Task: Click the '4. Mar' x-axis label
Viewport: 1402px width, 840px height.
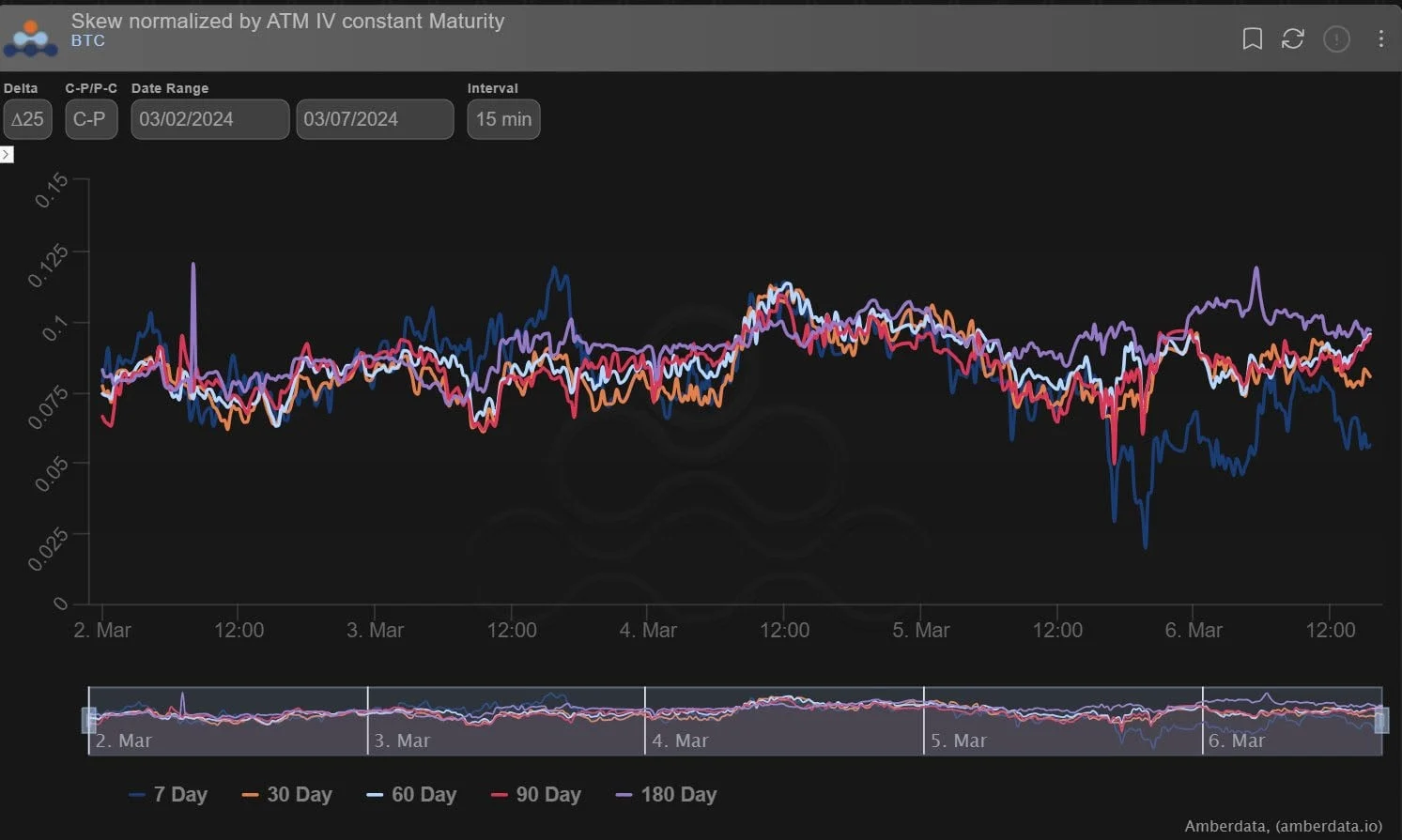Action: pos(648,631)
